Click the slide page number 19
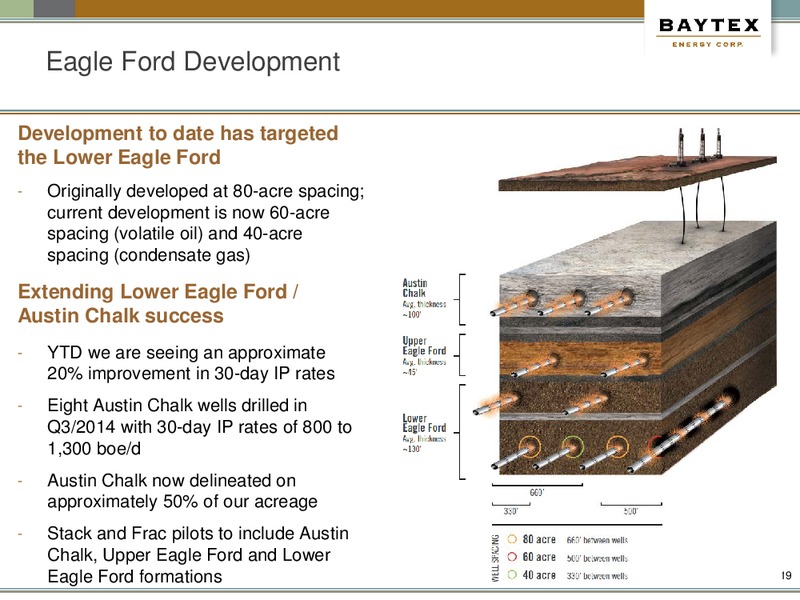Viewport: 800px width, 600px height. tap(786, 576)
